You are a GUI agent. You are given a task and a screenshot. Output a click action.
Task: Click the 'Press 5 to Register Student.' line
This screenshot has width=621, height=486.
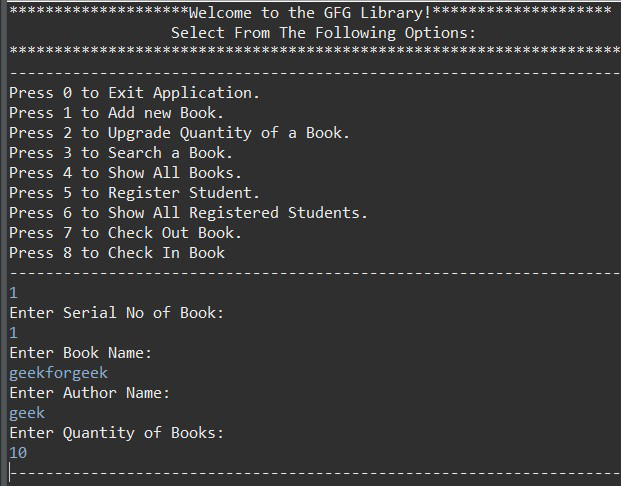click(x=134, y=193)
